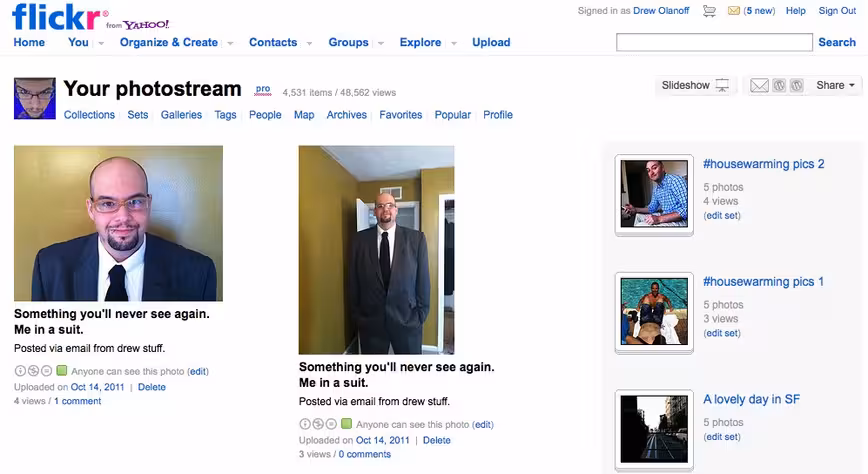This screenshot has height=474, width=868.
Task: Delete the first suit photo
Action: (x=152, y=387)
